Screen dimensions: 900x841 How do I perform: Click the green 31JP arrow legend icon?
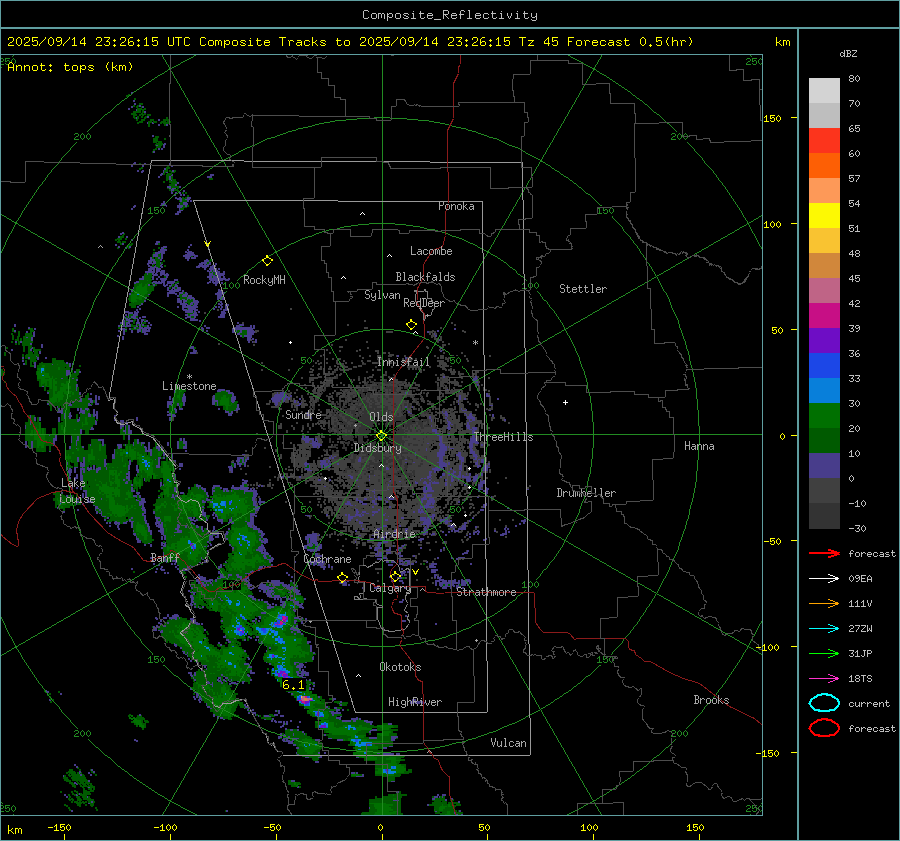(824, 653)
